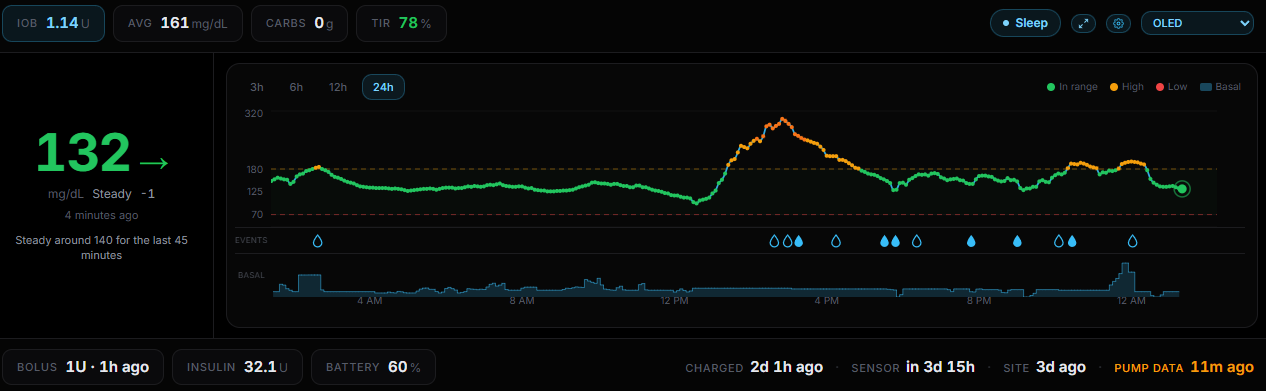Toggle the In range legend entry

(x=1072, y=87)
